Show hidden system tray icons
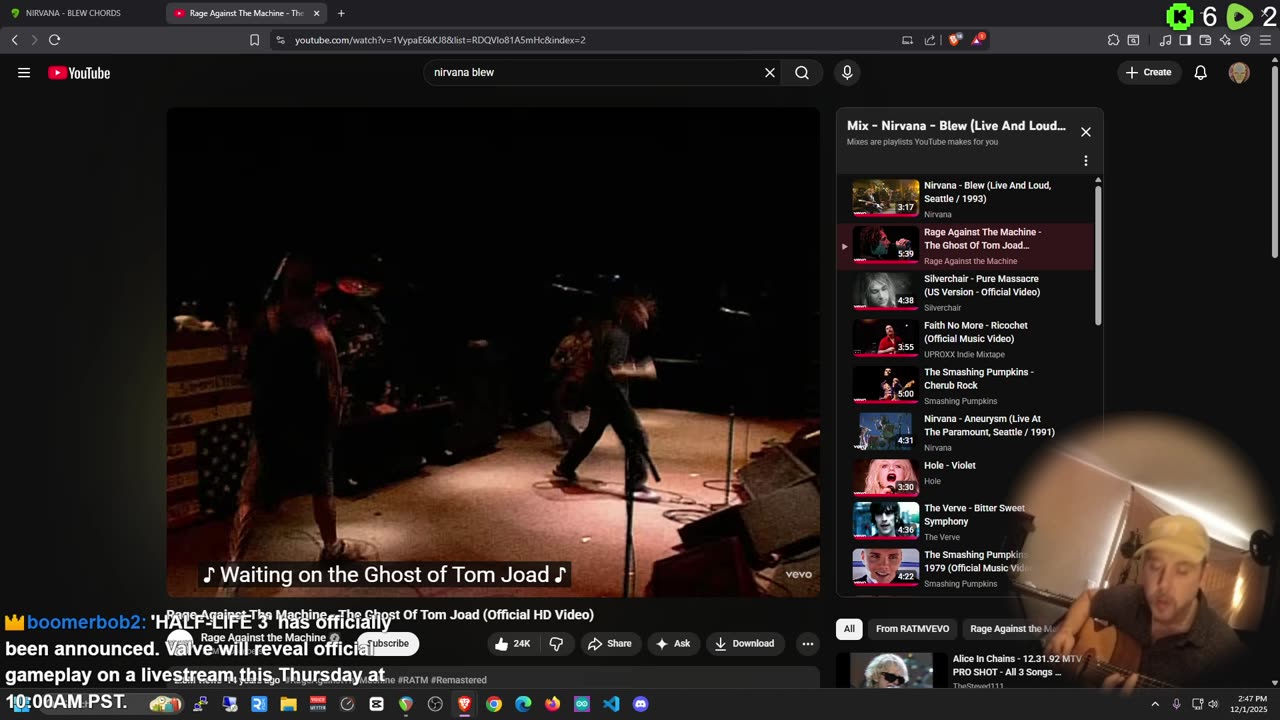 click(1154, 704)
